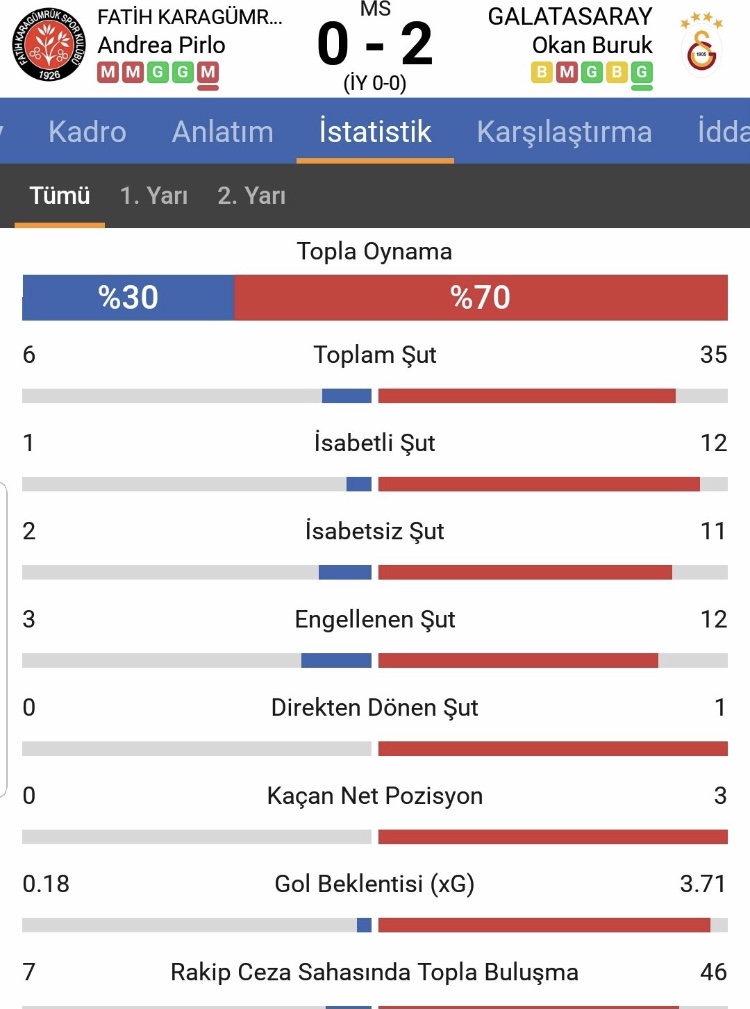Open manager Andrea Pirlo link

161,45
